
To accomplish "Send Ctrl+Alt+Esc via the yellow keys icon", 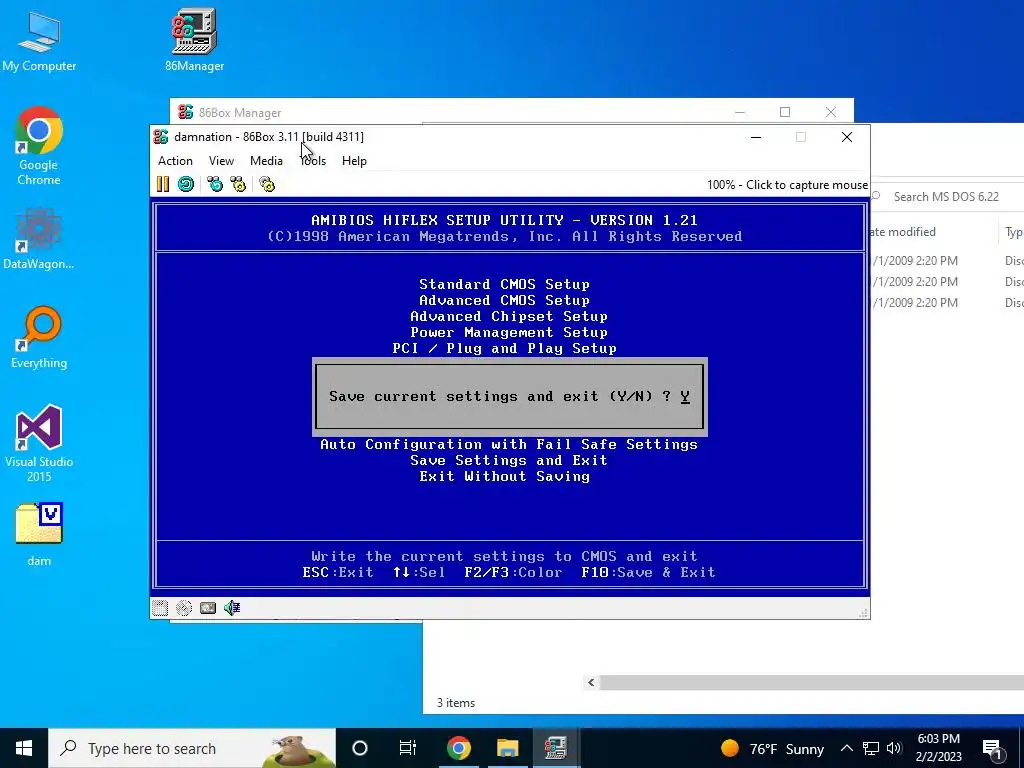I will tap(238, 184).
